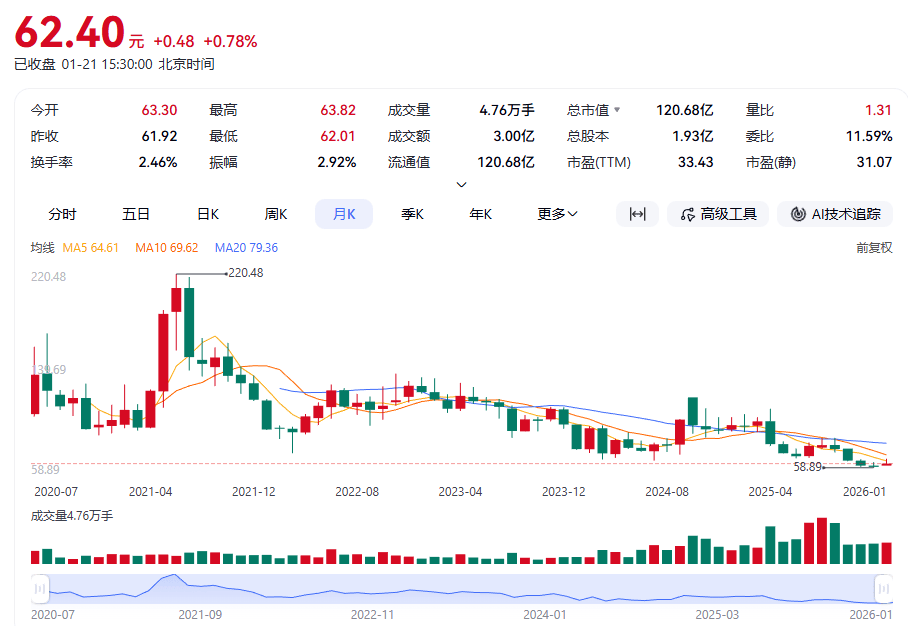Switch to the 五日 chart tab

[136, 214]
